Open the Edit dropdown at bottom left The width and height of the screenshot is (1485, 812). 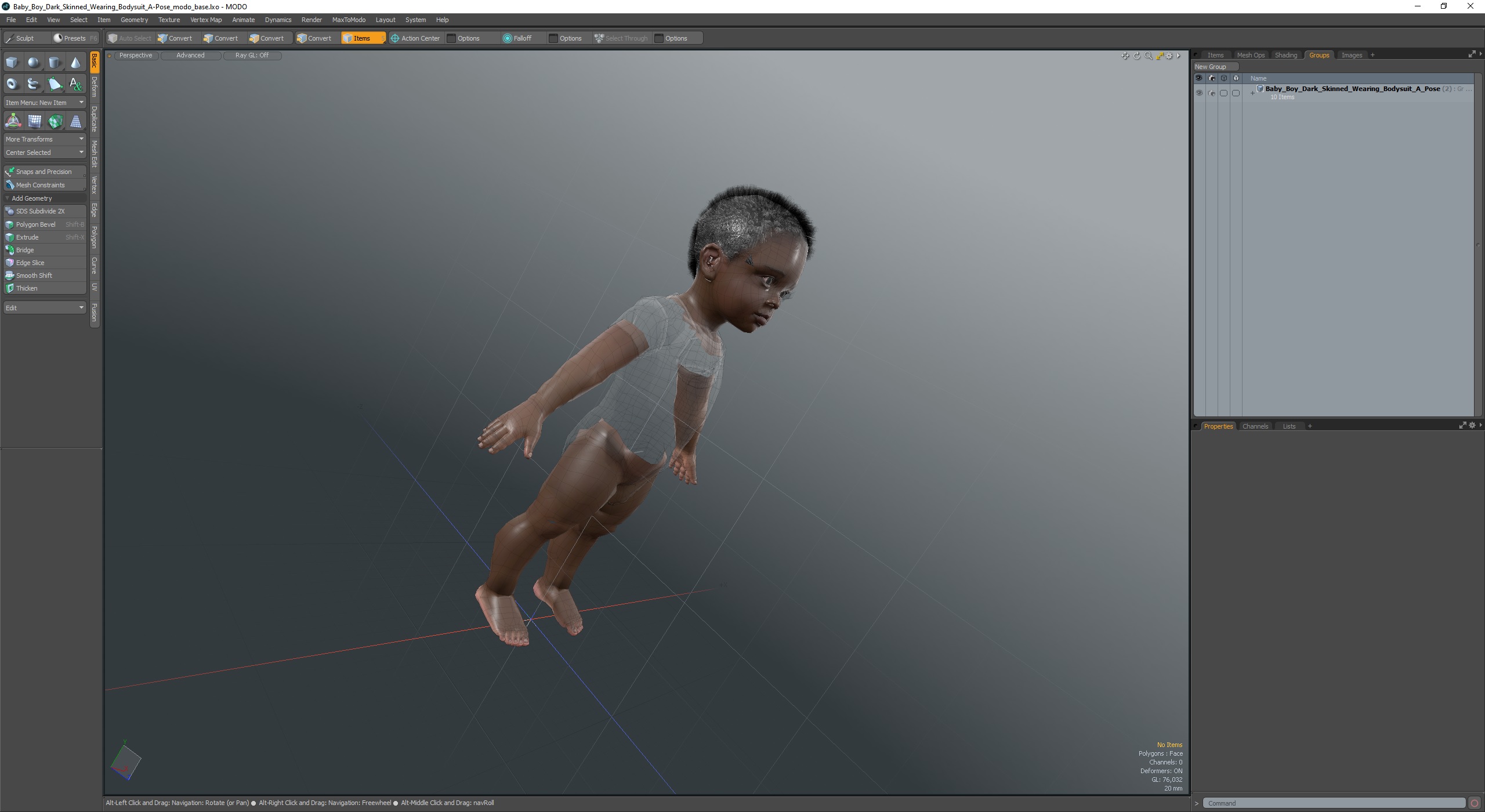(x=43, y=307)
